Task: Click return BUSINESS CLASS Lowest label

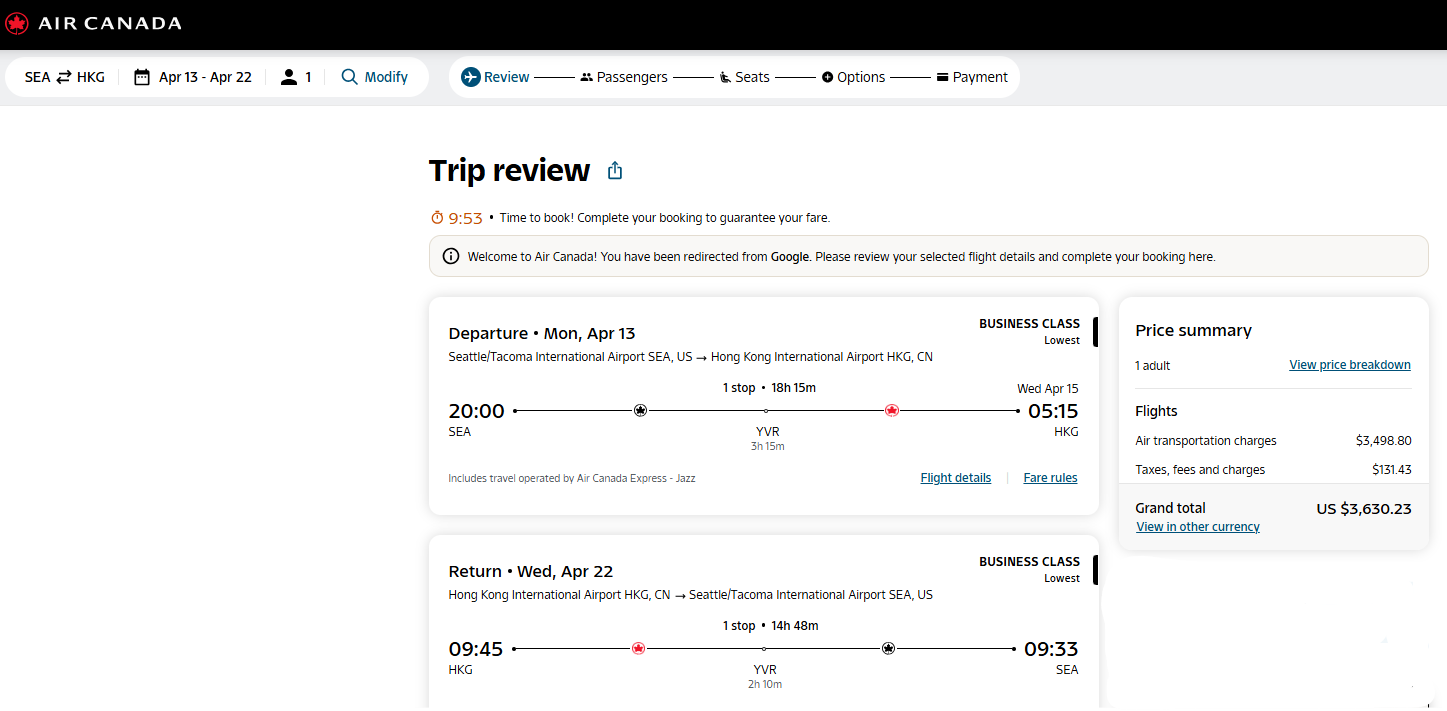Action: pos(1029,570)
